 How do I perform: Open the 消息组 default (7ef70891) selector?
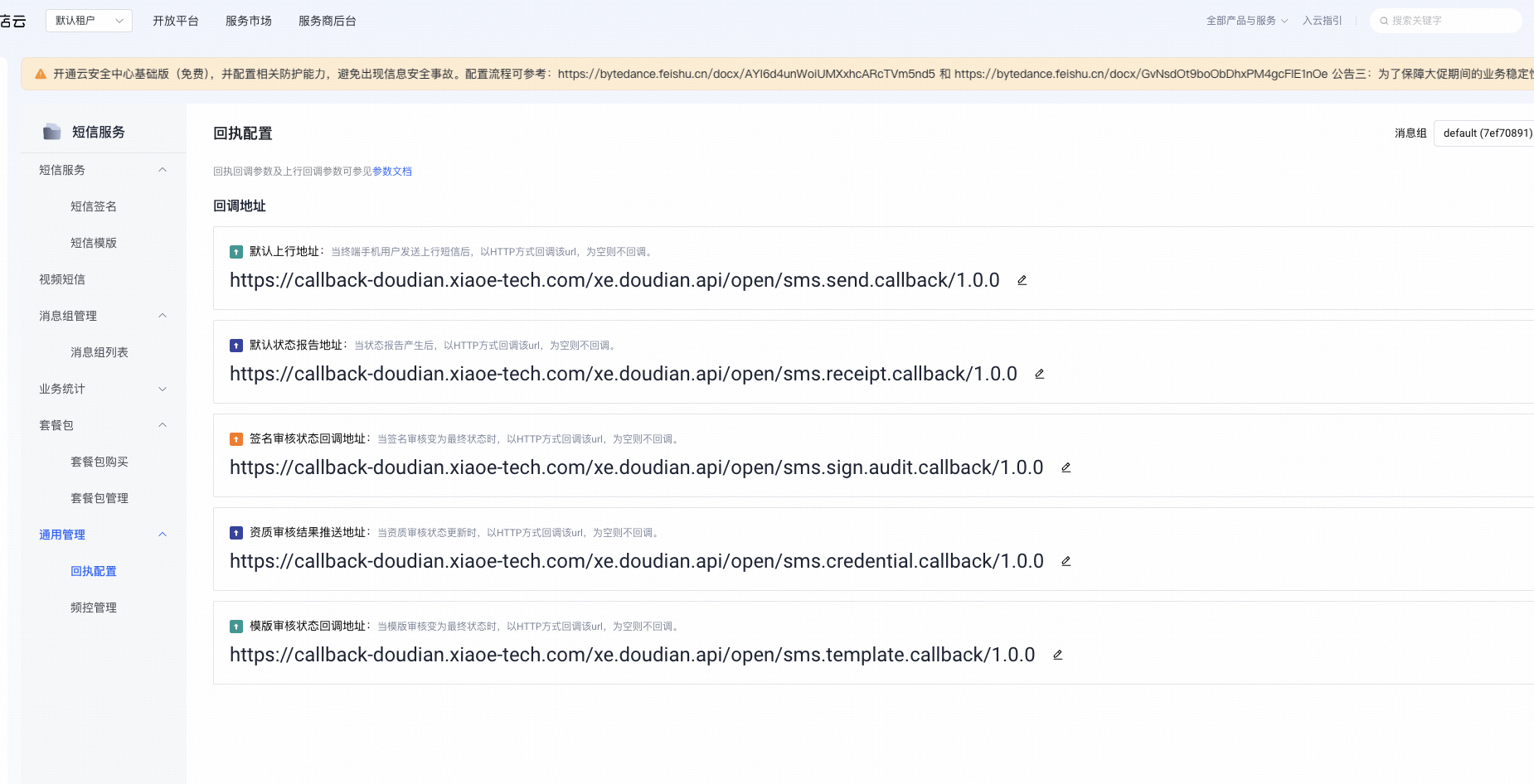click(x=1484, y=133)
